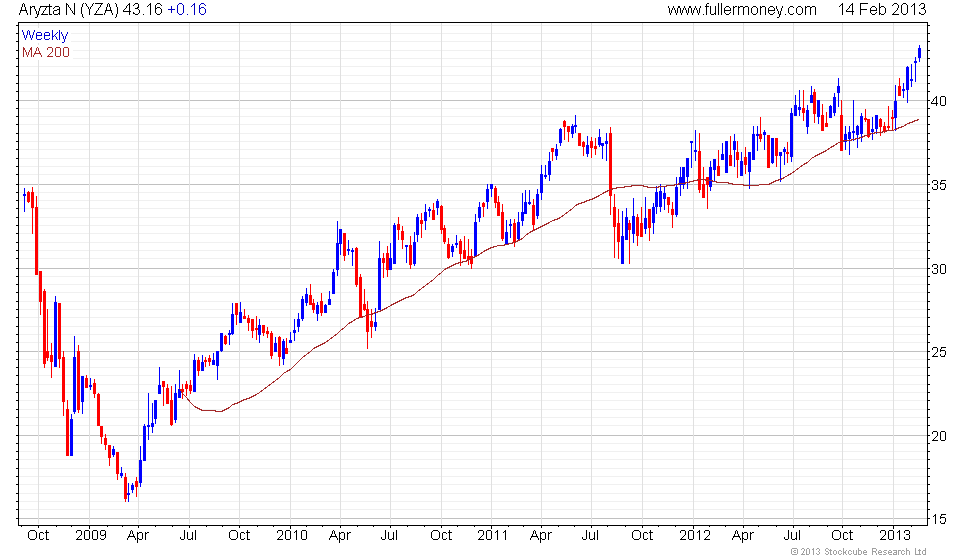980x560 pixels.
Task: Click the 25 price axis label
Action: point(939,352)
